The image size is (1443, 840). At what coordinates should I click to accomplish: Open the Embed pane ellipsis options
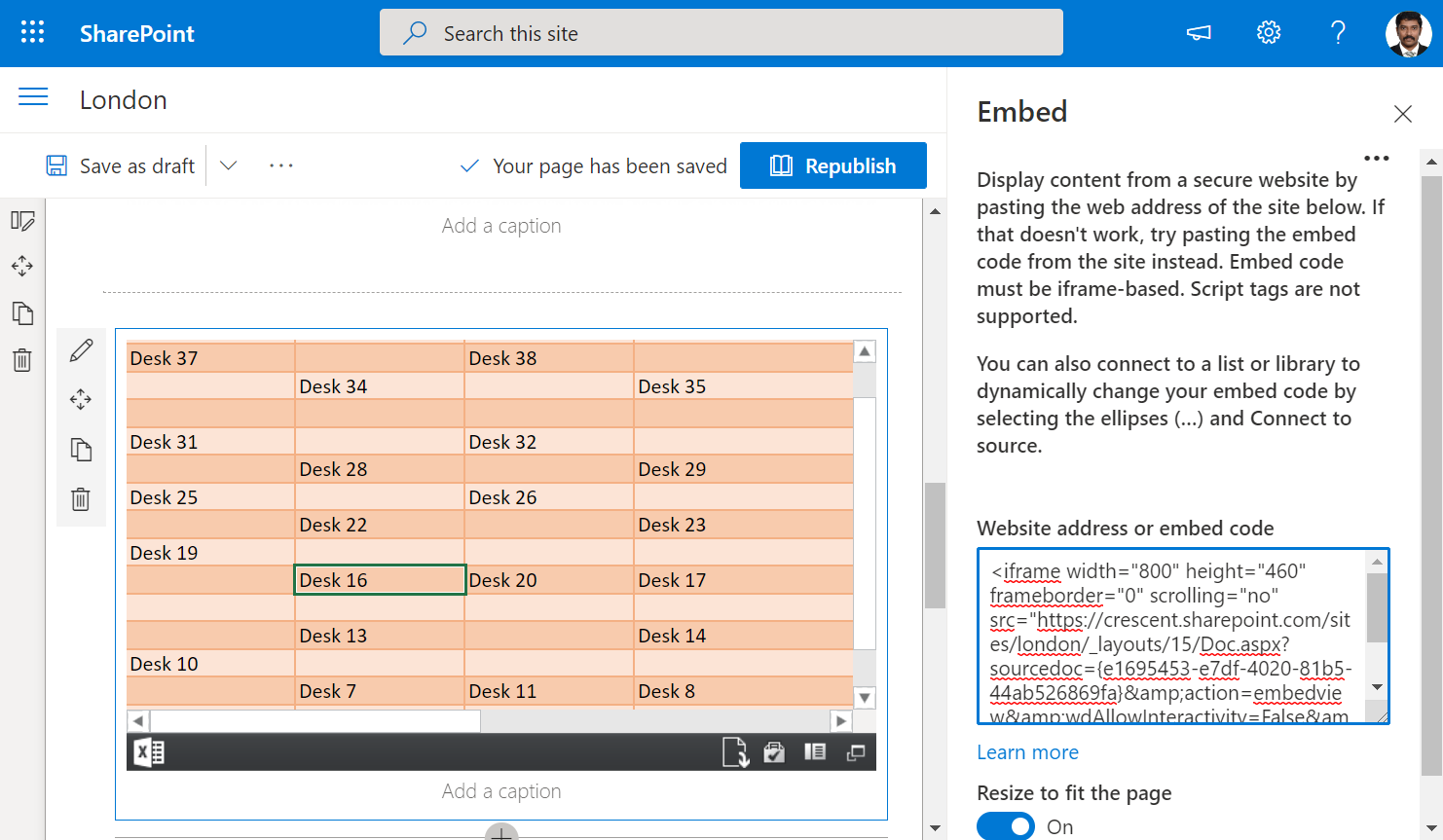pos(1377,158)
